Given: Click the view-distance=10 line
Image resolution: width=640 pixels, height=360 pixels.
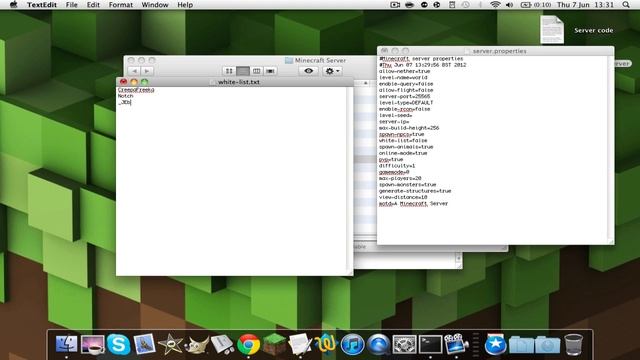Looking at the screenshot, I should (x=403, y=197).
